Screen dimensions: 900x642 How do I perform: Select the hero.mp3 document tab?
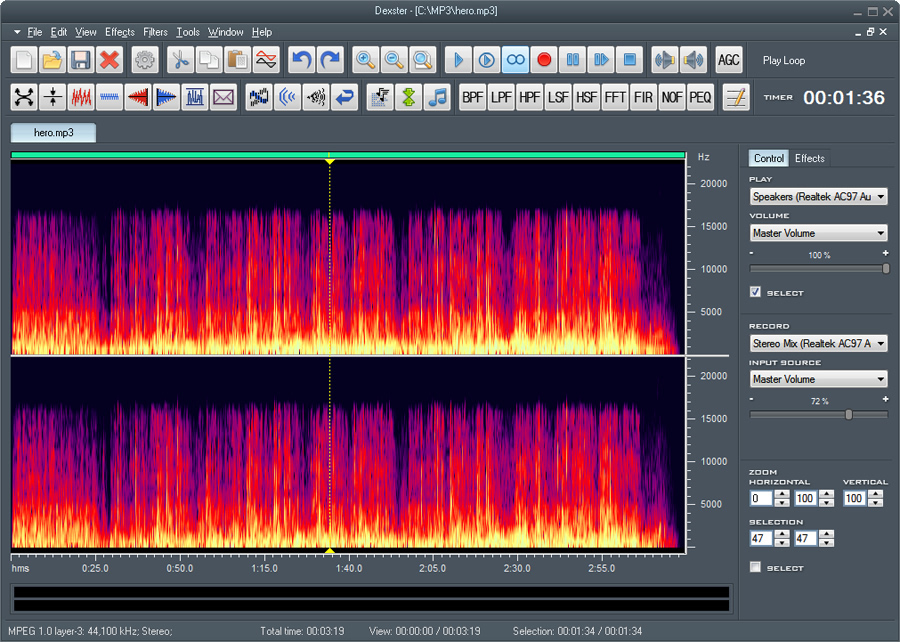[x=53, y=132]
